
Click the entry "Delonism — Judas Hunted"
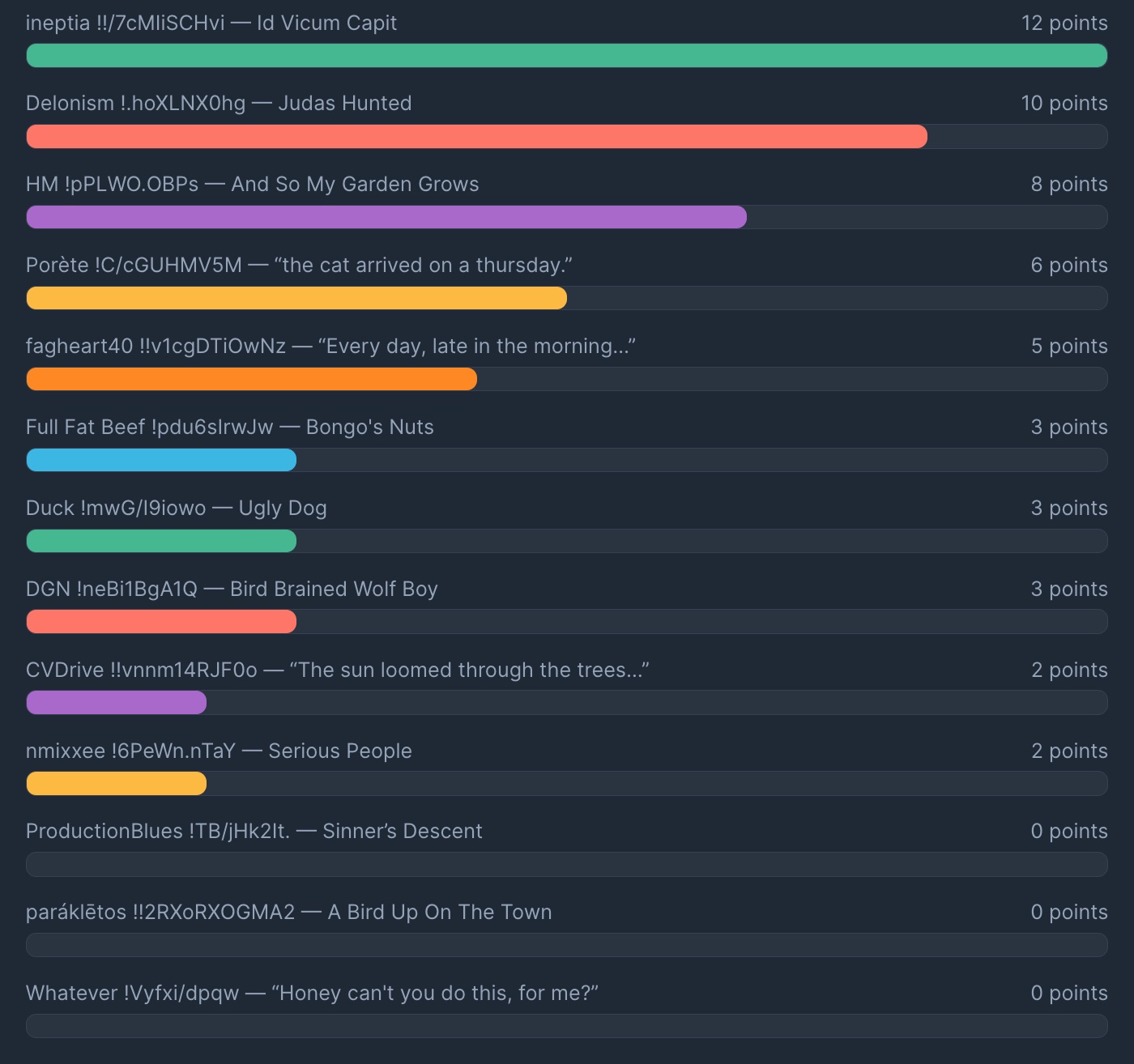(219, 104)
